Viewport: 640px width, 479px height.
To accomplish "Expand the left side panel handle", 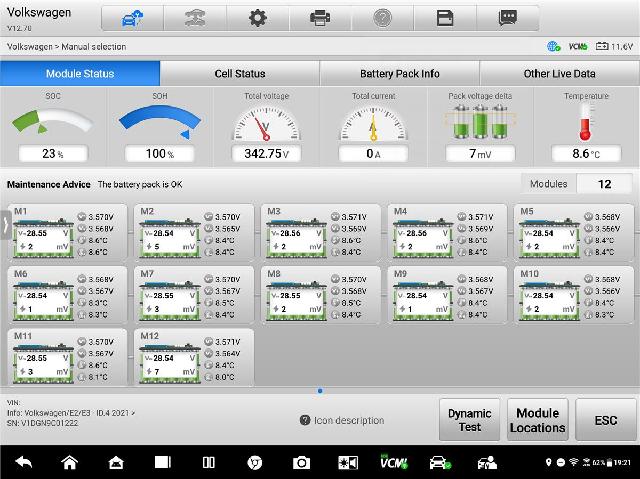I will click(x=5, y=225).
